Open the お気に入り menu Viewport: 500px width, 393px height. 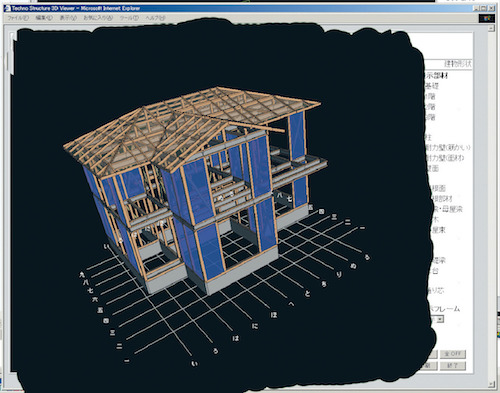98,18
